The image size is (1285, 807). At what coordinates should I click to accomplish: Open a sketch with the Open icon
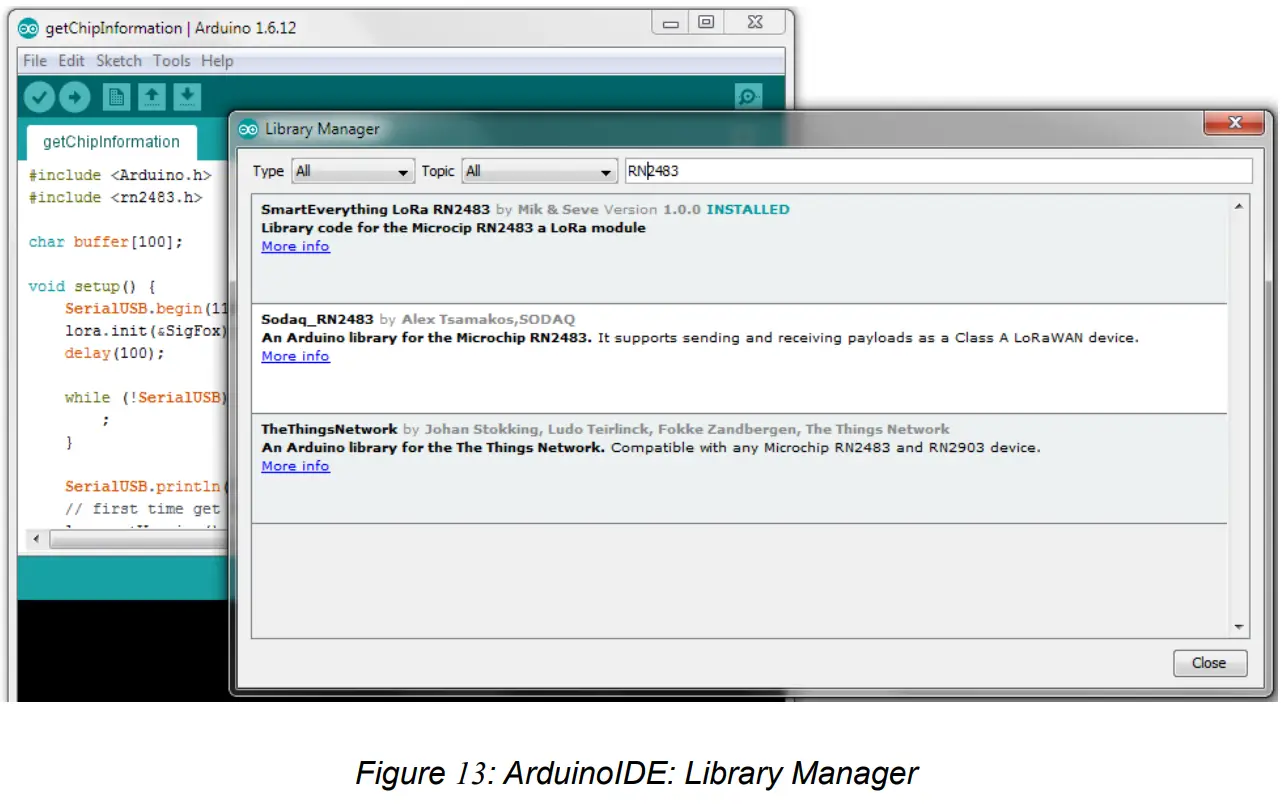152,97
